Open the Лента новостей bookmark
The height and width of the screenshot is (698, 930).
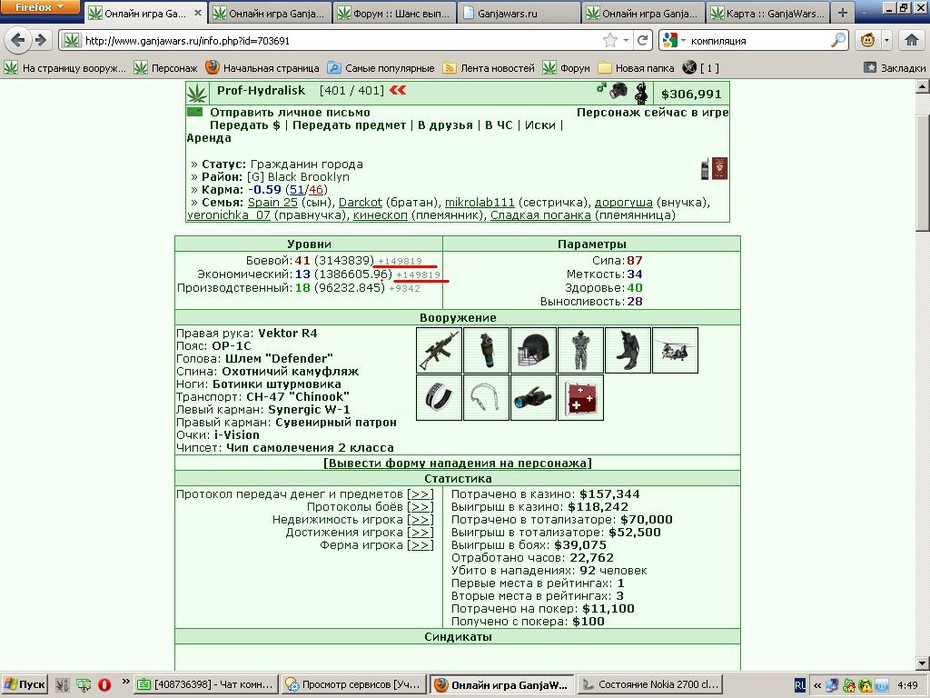coord(489,68)
